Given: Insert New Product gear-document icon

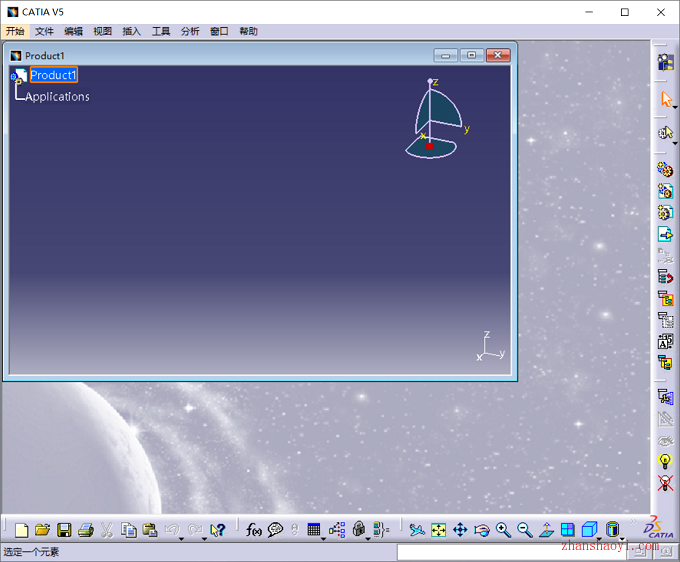Looking at the screenshot, I should click(665, 191).
